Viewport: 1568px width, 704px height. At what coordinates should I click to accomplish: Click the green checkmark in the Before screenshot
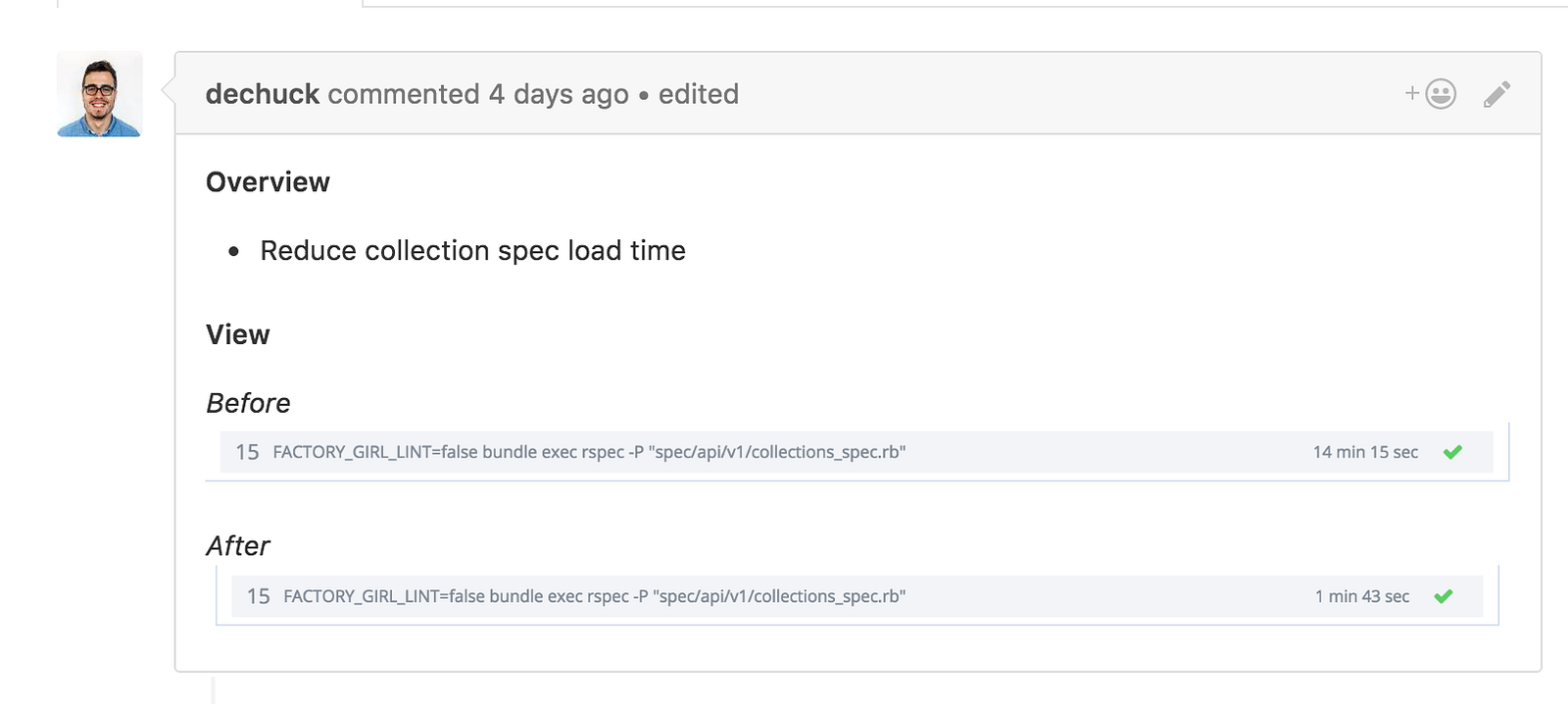(x=1452, y=452)
